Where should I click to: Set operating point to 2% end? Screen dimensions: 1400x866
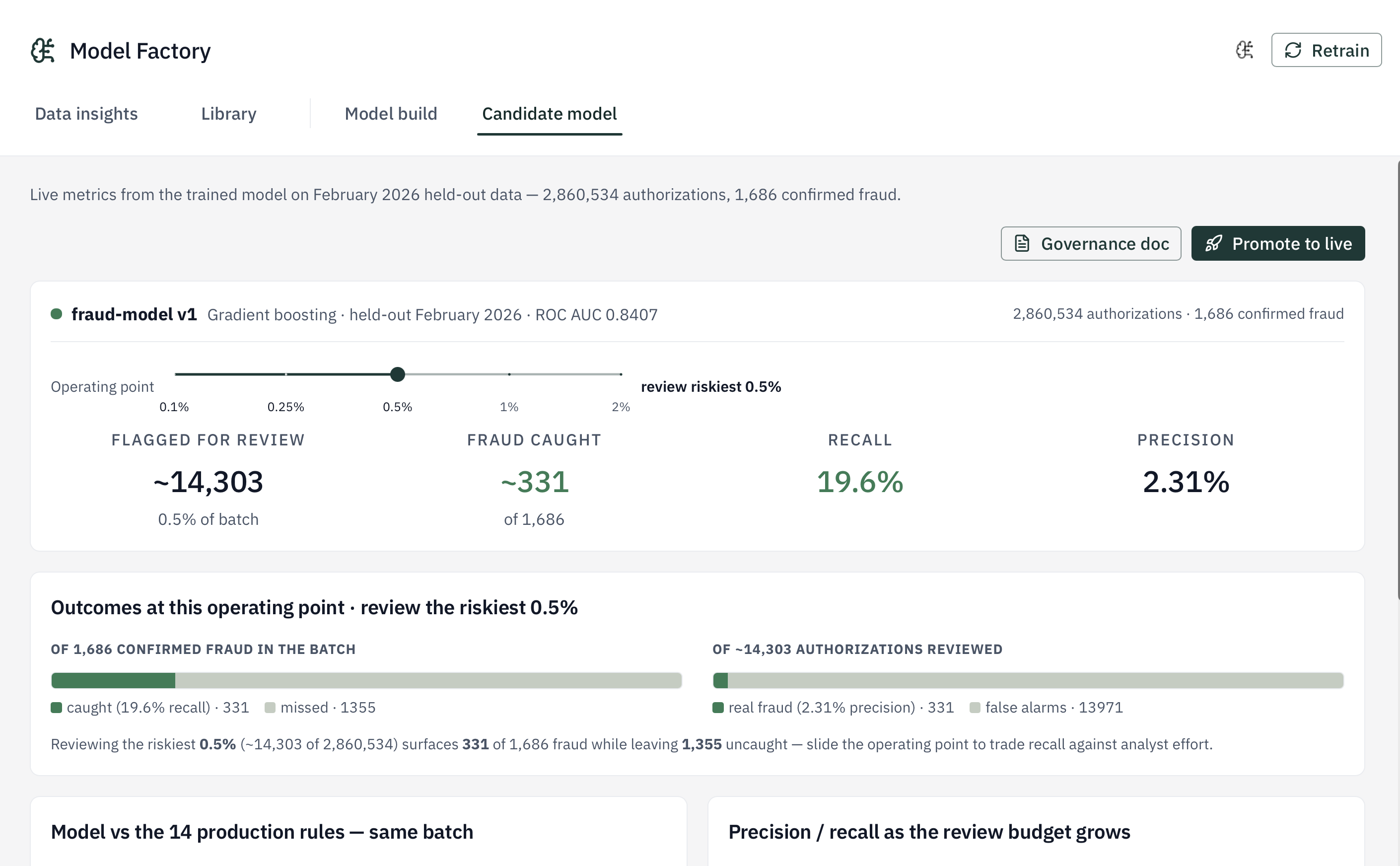click(621, 374)
